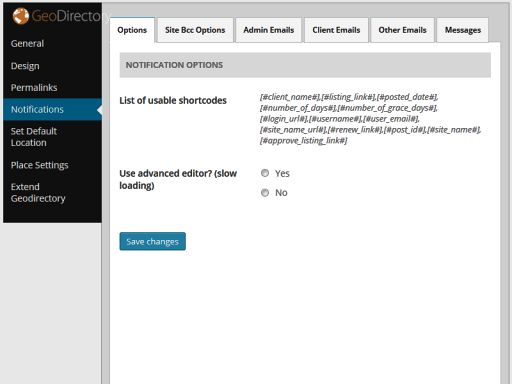Open the General settings section
Image resolution: width=512 pixels, height=384 pixels.
tap(27, 44)
